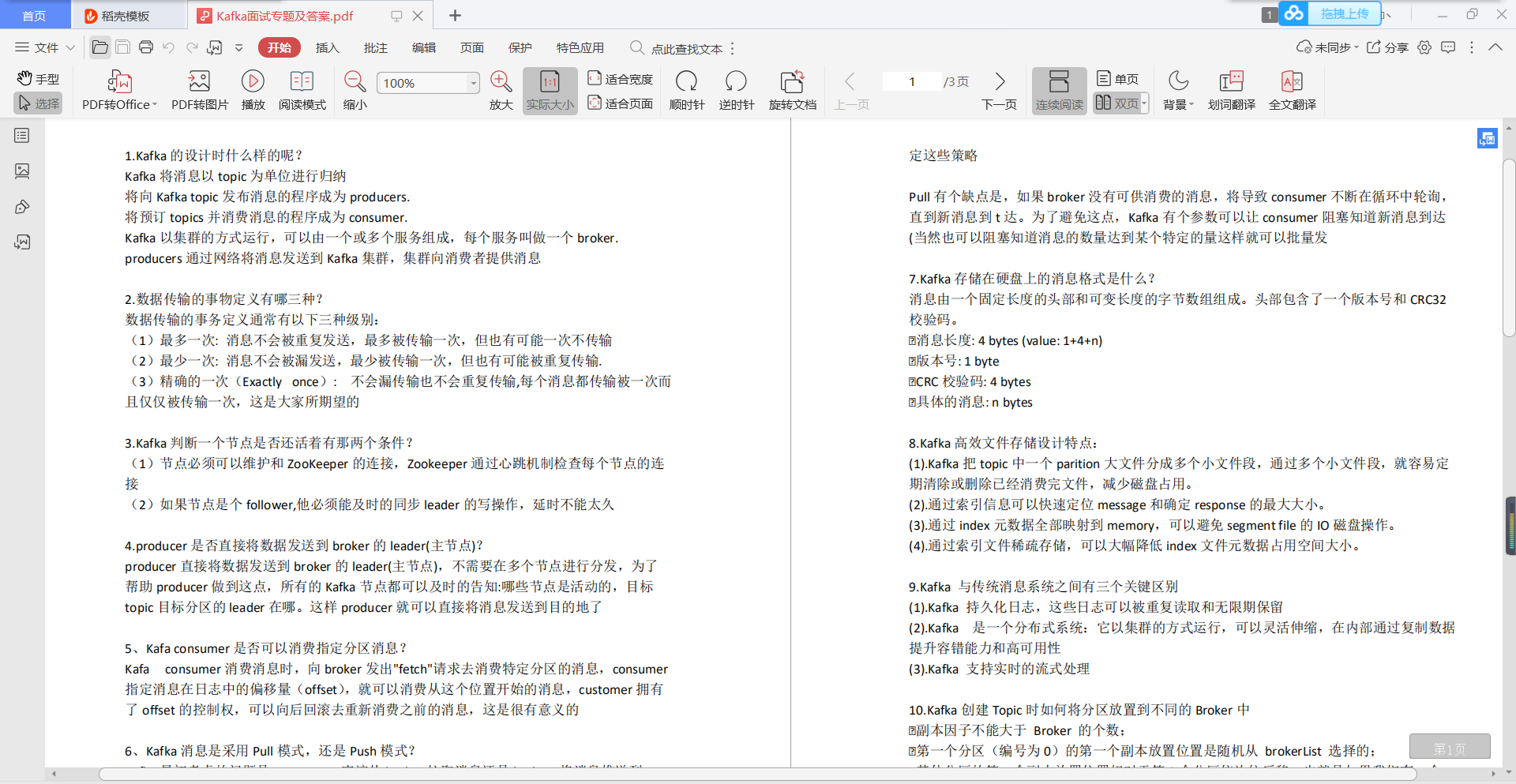Enter reading mode (阅读模式)
Viewport: 1516px width, 784px height.
[x=302, y=91]
